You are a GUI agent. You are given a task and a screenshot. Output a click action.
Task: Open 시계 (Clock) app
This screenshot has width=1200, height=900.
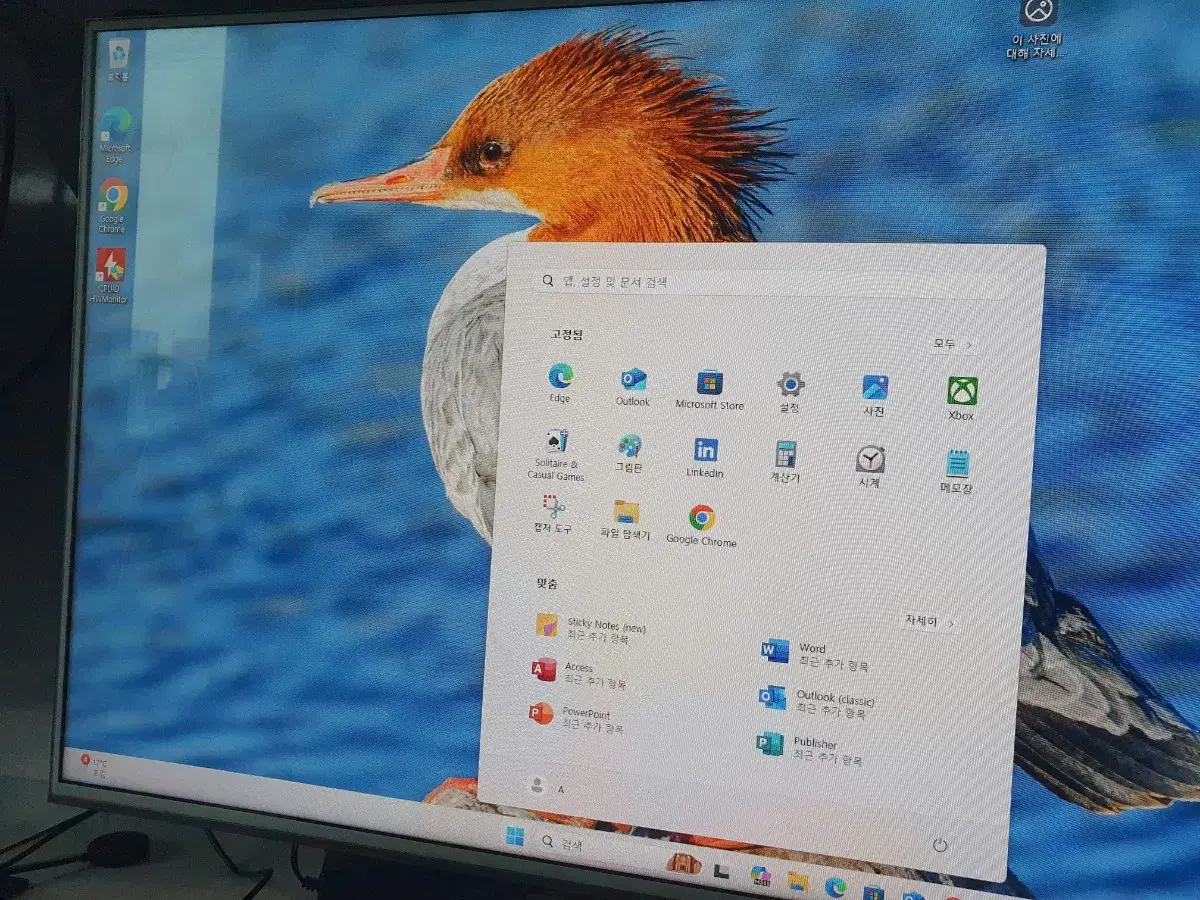(870, 466)
